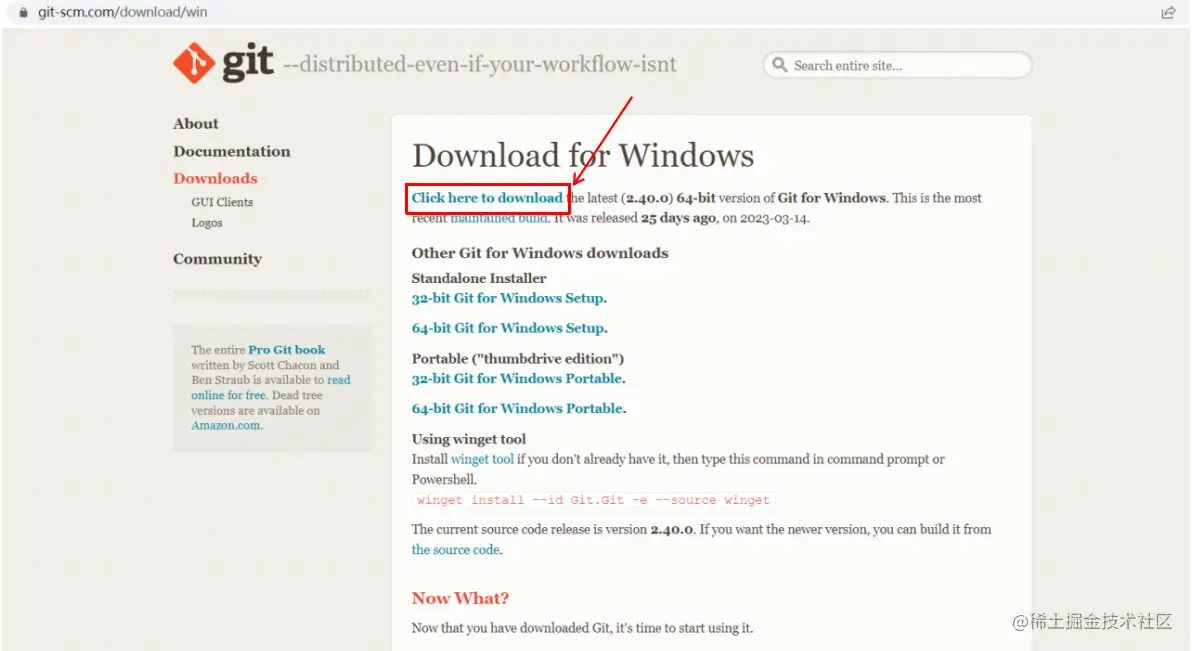Select Downloads in the sidebar
The height and width of the screenshot is (651, 1192).
[x=215, y=178]
